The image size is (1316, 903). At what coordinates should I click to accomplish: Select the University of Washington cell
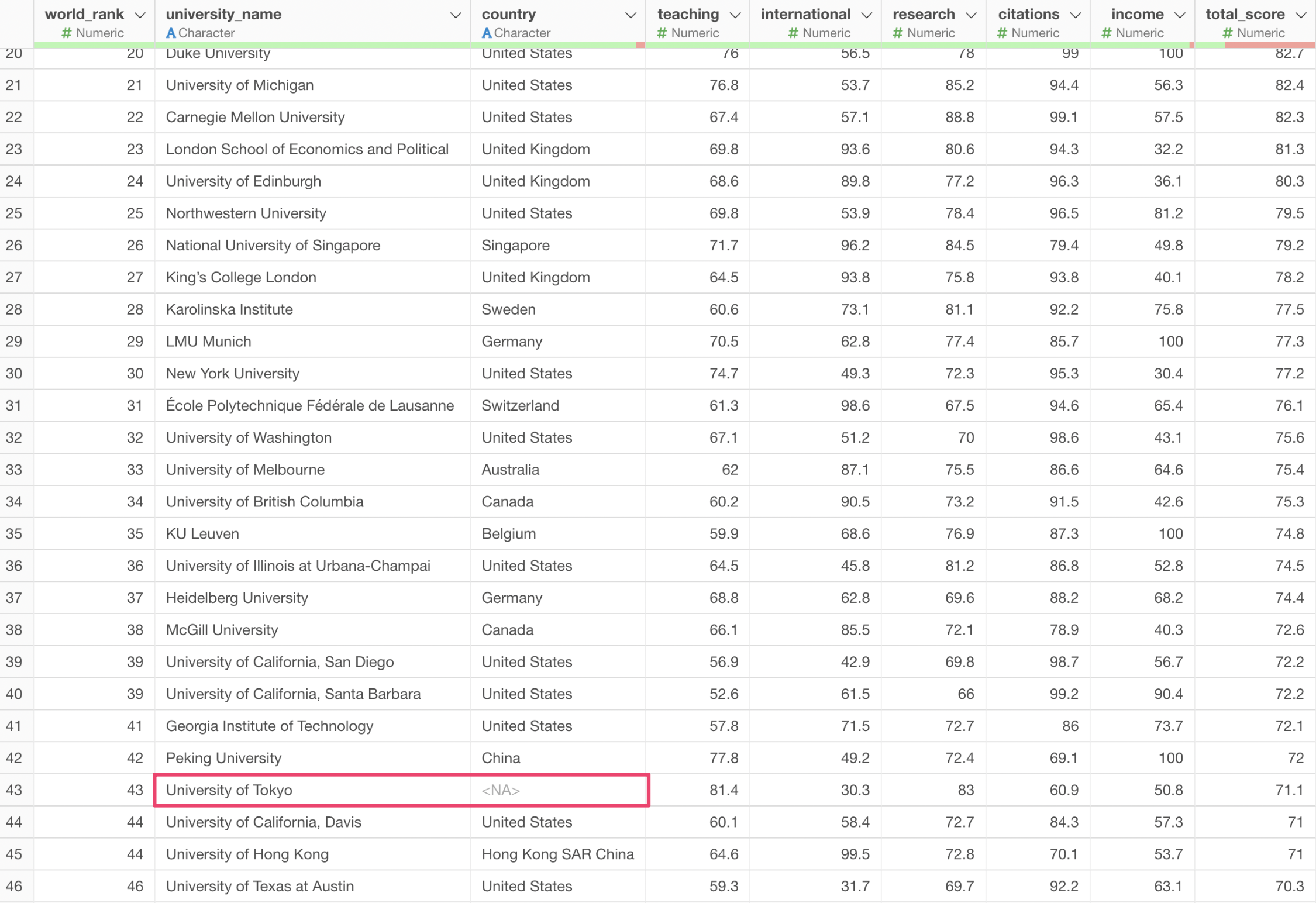[x=312, y=437]
